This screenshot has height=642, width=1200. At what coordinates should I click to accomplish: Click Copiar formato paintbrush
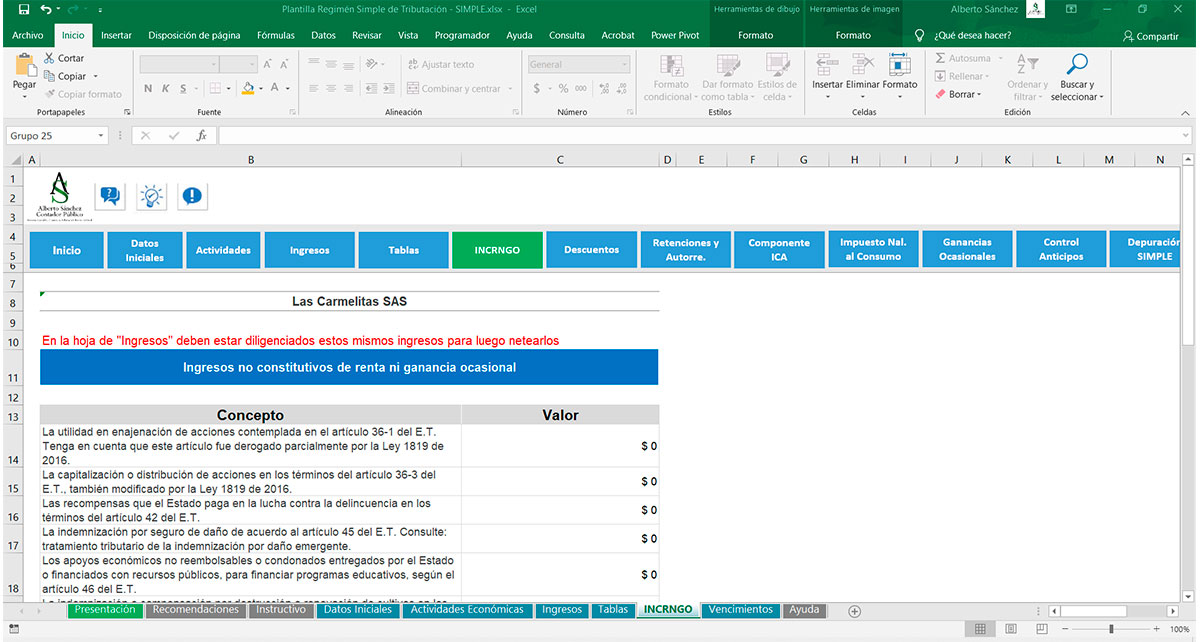[x=82, y=94]
